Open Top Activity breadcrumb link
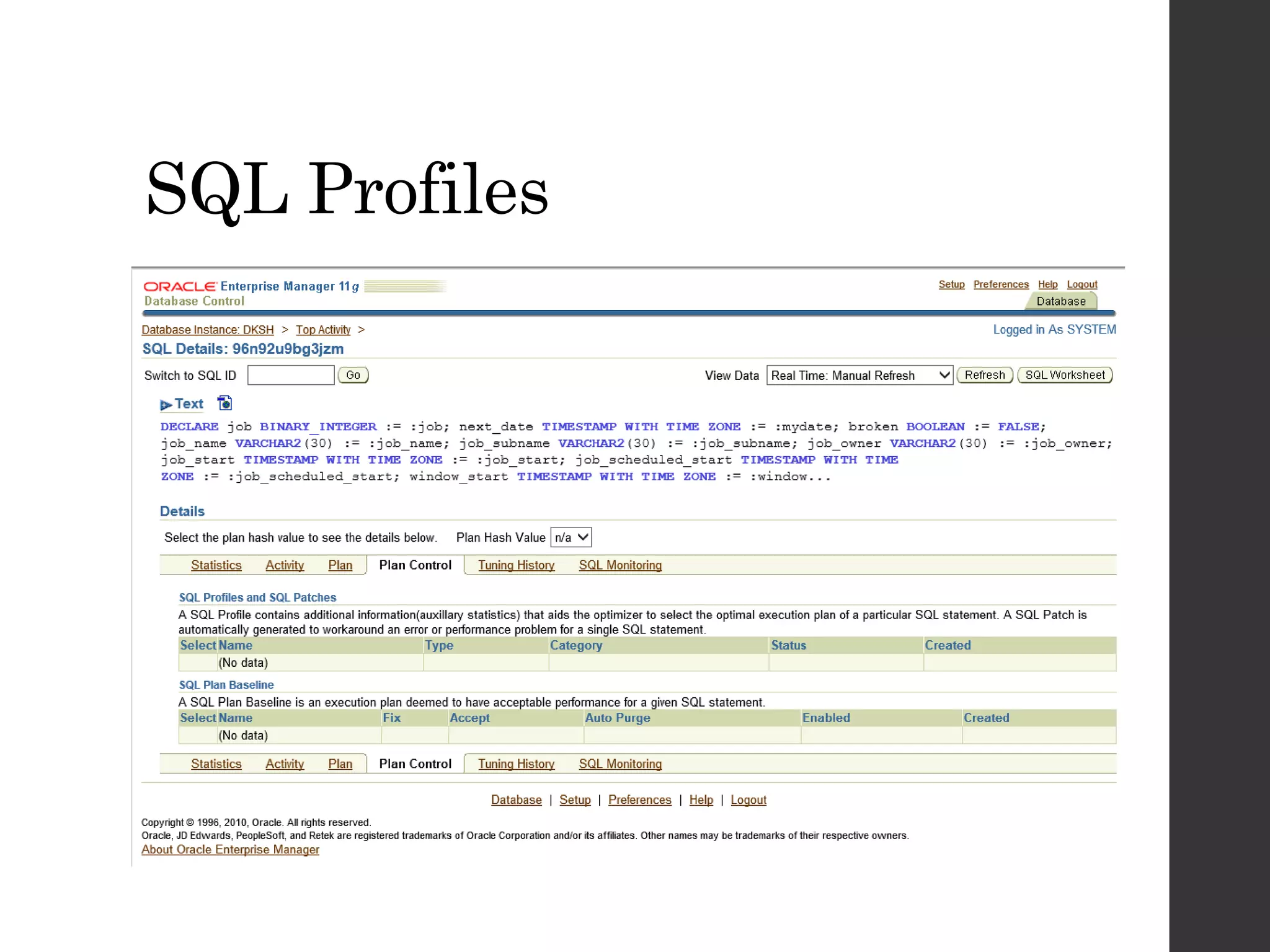This screenshot has height=952, width=1270. pos(323,330)
